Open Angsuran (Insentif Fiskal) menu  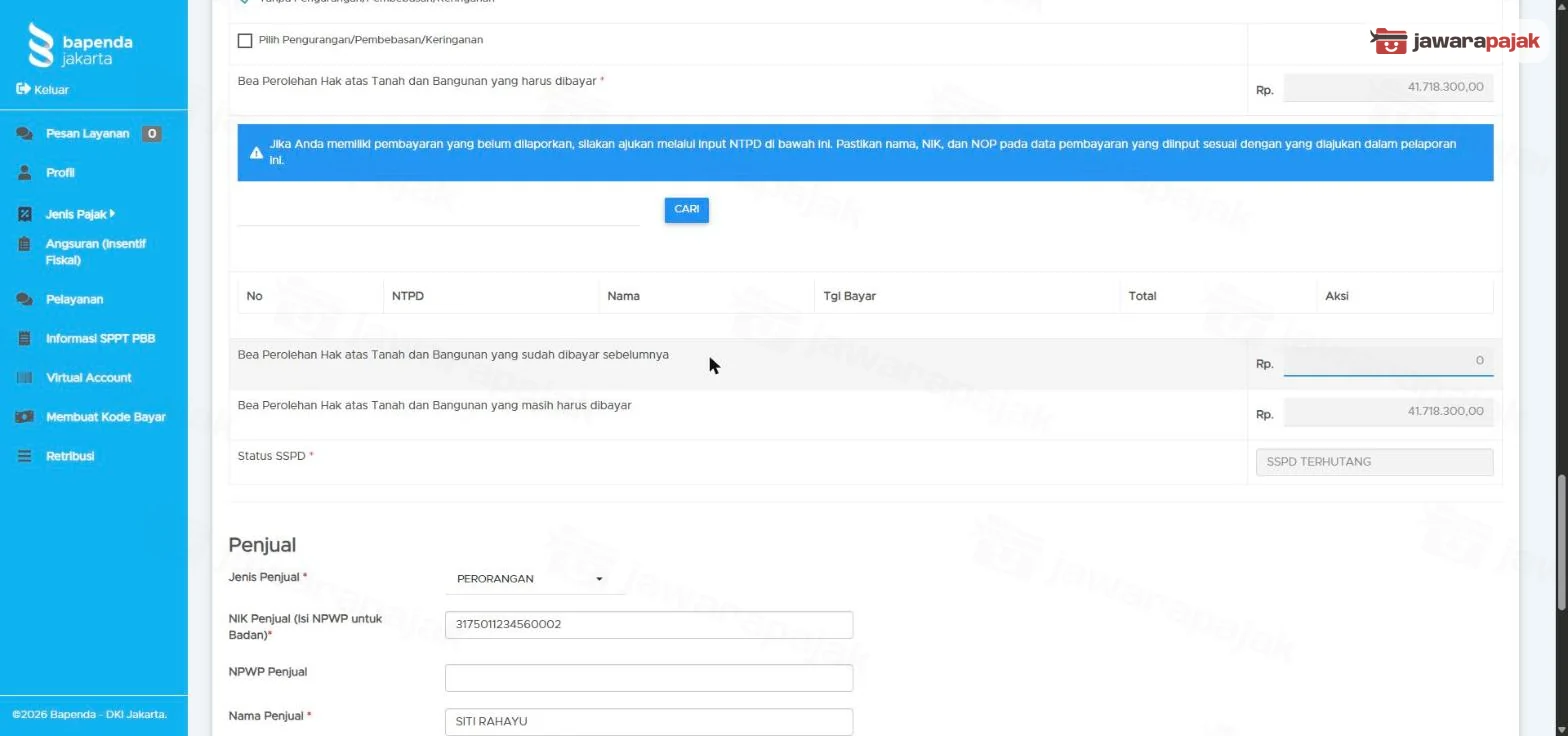click(x=96, y=252)
